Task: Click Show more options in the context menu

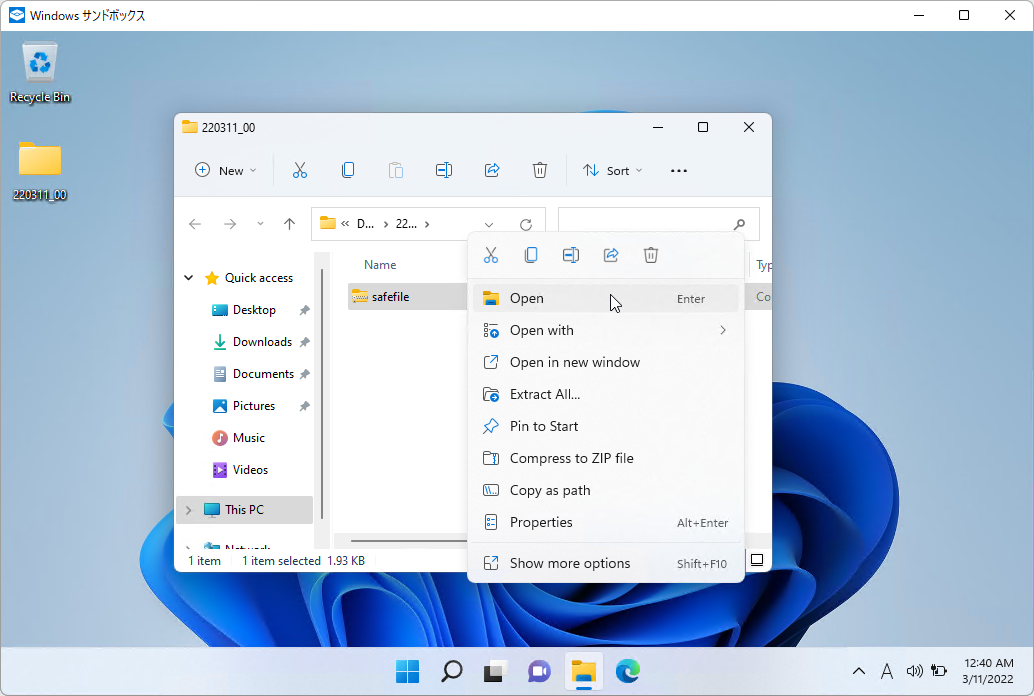Action: (x=568, y=563)
